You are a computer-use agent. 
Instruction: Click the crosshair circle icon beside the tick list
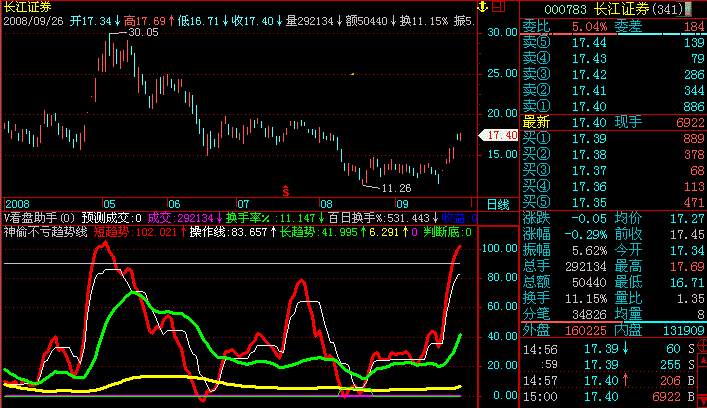tap(702, 346)
